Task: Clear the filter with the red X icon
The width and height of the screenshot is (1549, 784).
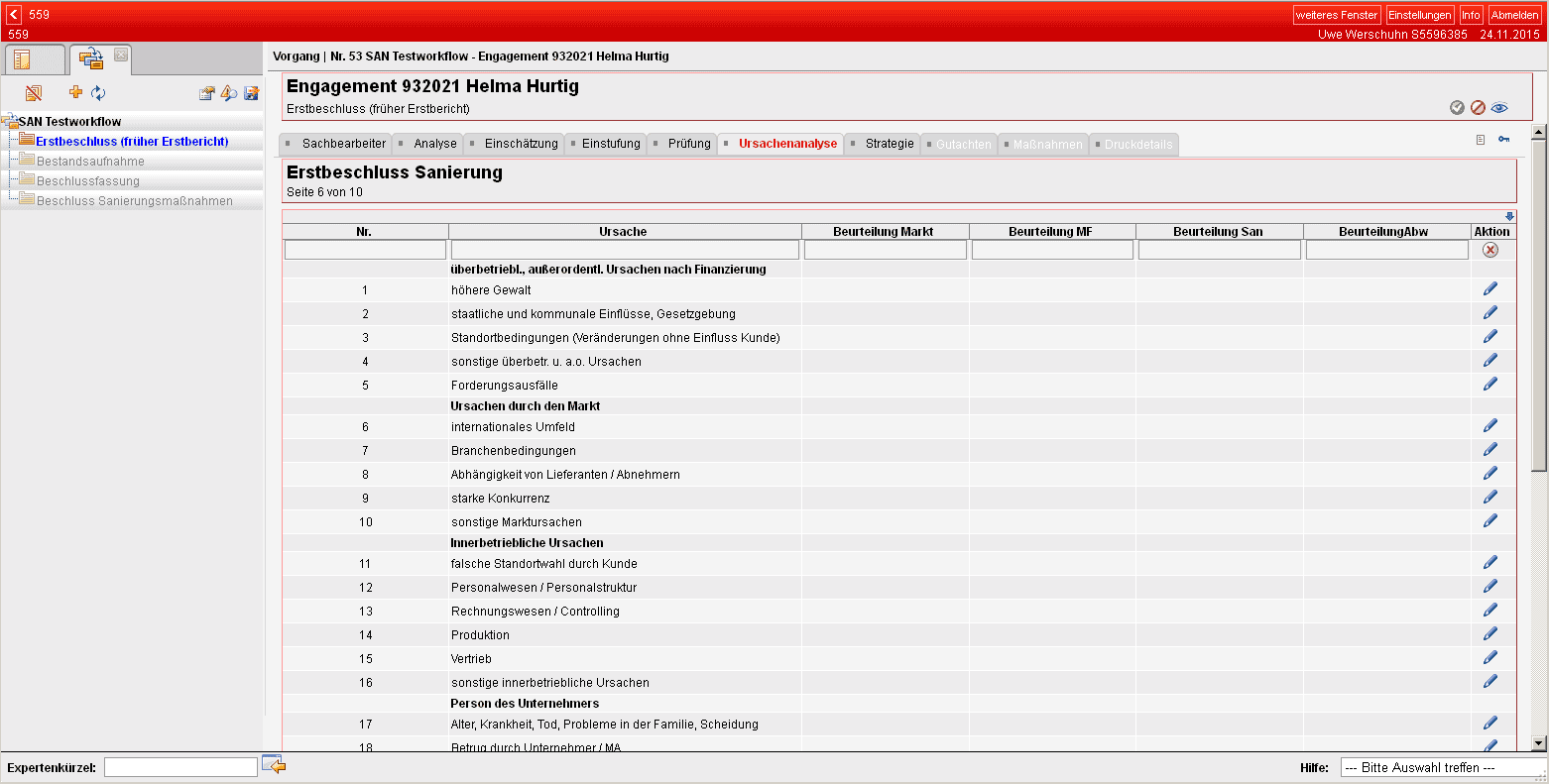Action: 1490,250
